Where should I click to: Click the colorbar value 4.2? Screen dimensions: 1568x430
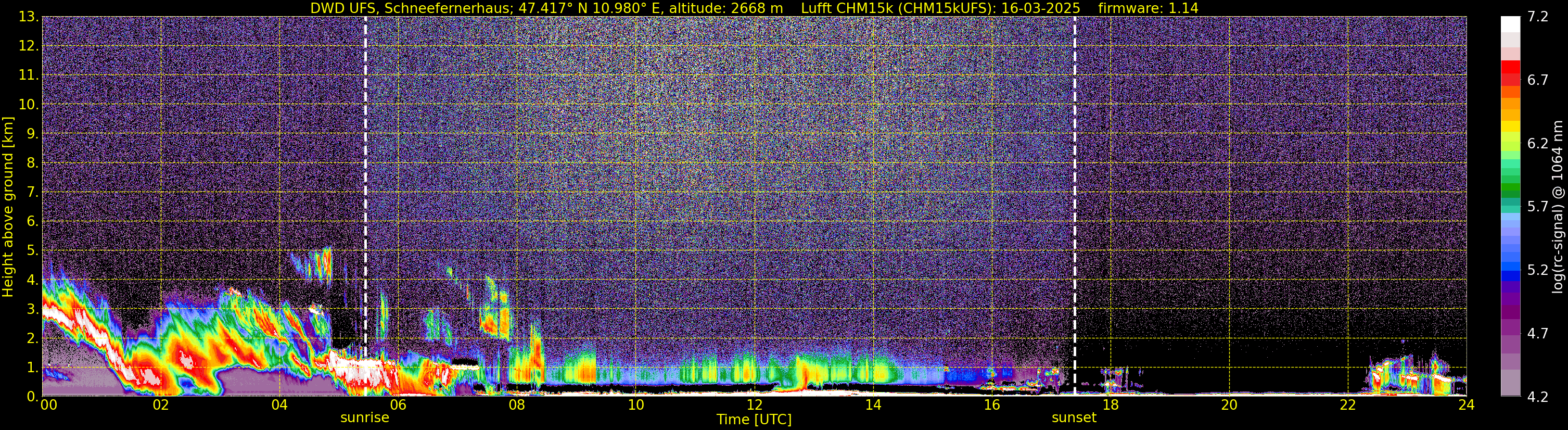tap(1538, 397)
